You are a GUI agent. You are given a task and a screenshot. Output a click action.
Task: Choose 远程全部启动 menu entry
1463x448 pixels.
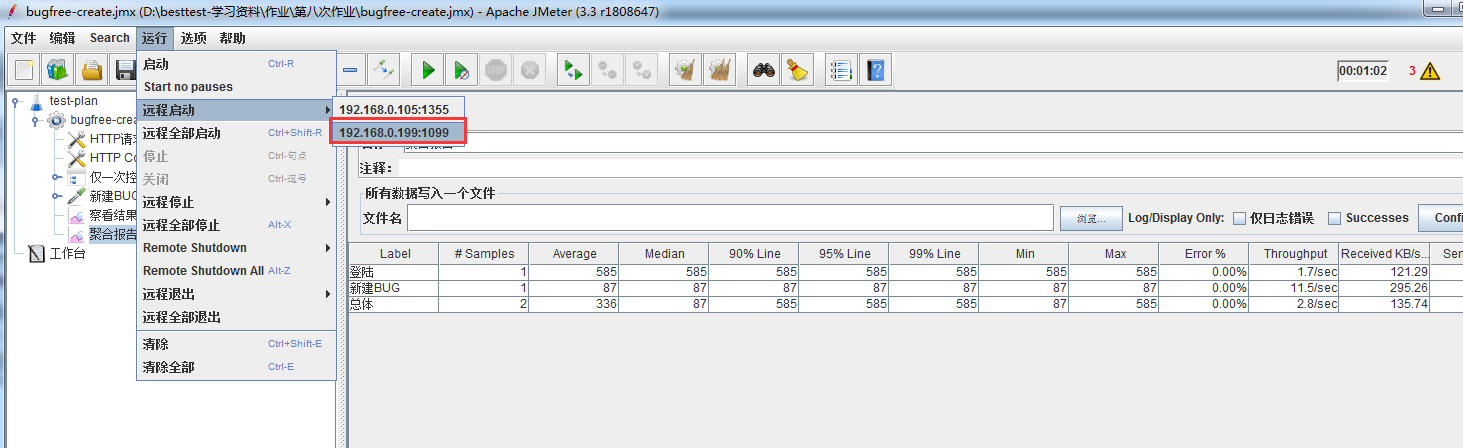point(236,133)
